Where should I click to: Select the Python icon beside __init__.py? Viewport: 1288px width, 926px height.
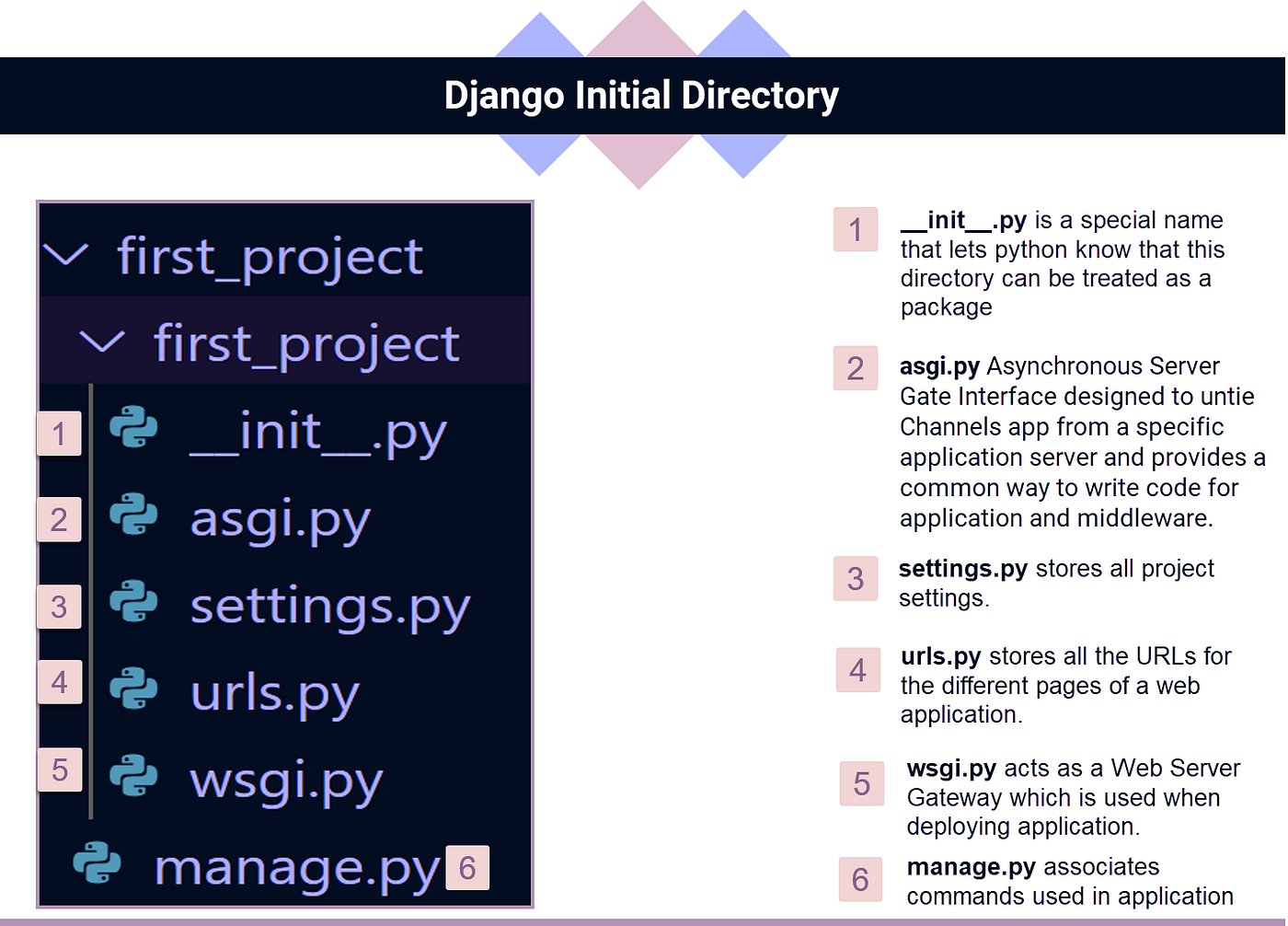click(134, 429)
